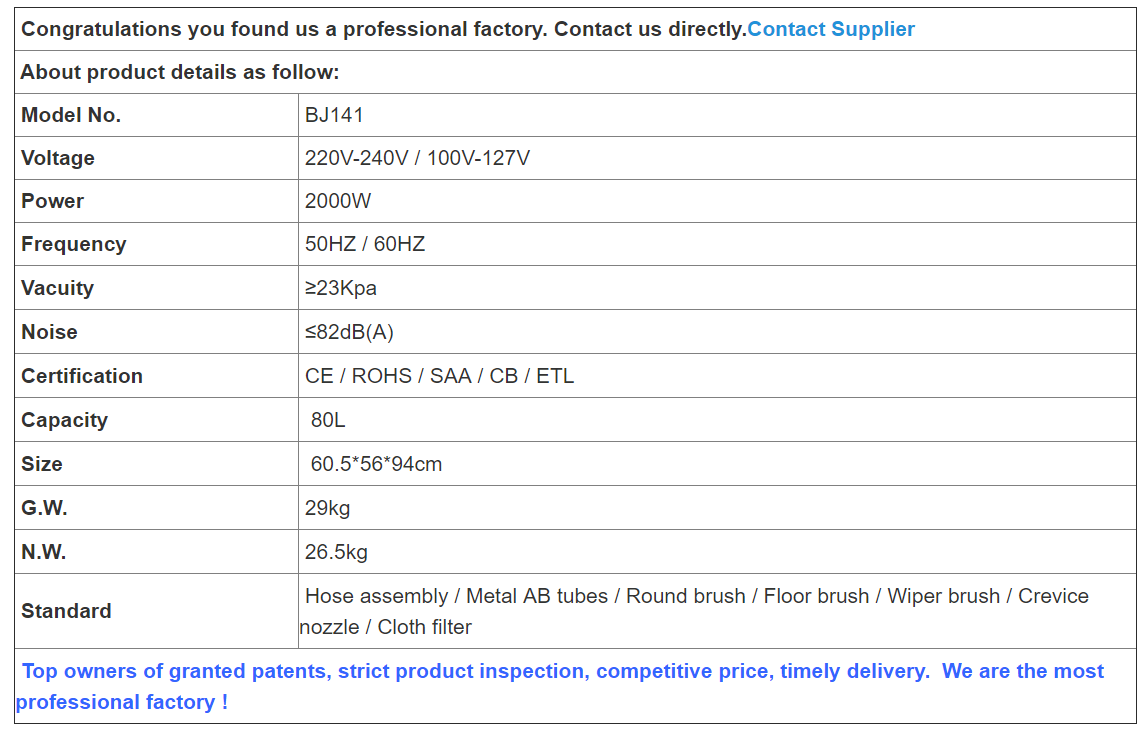The height and width of the screenshot is (731, 1144).
Task: Select the ≥23Kpa vacuity value
Action: point(341,288)
